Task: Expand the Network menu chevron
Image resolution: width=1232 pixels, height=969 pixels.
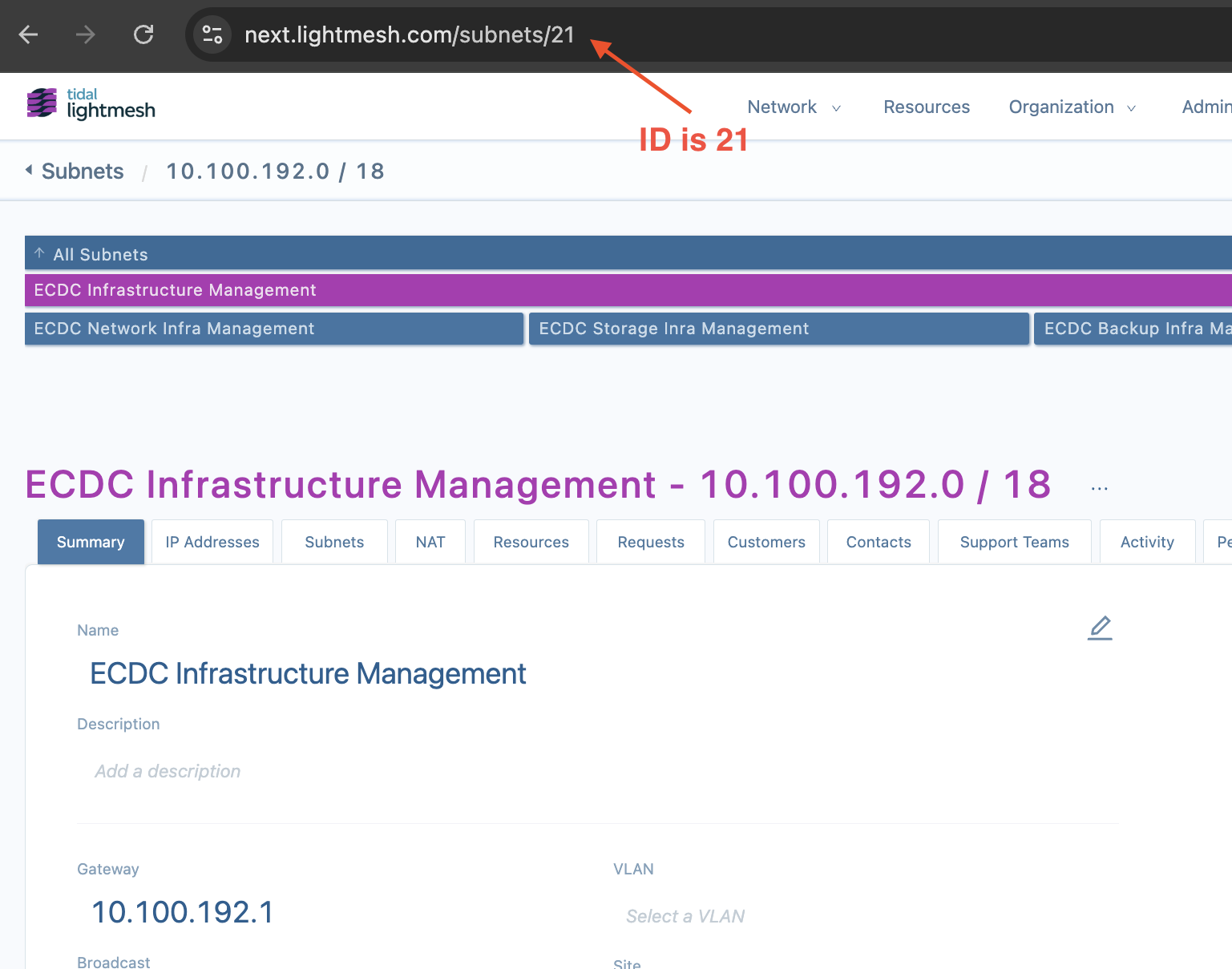Action: click(836, 108)
